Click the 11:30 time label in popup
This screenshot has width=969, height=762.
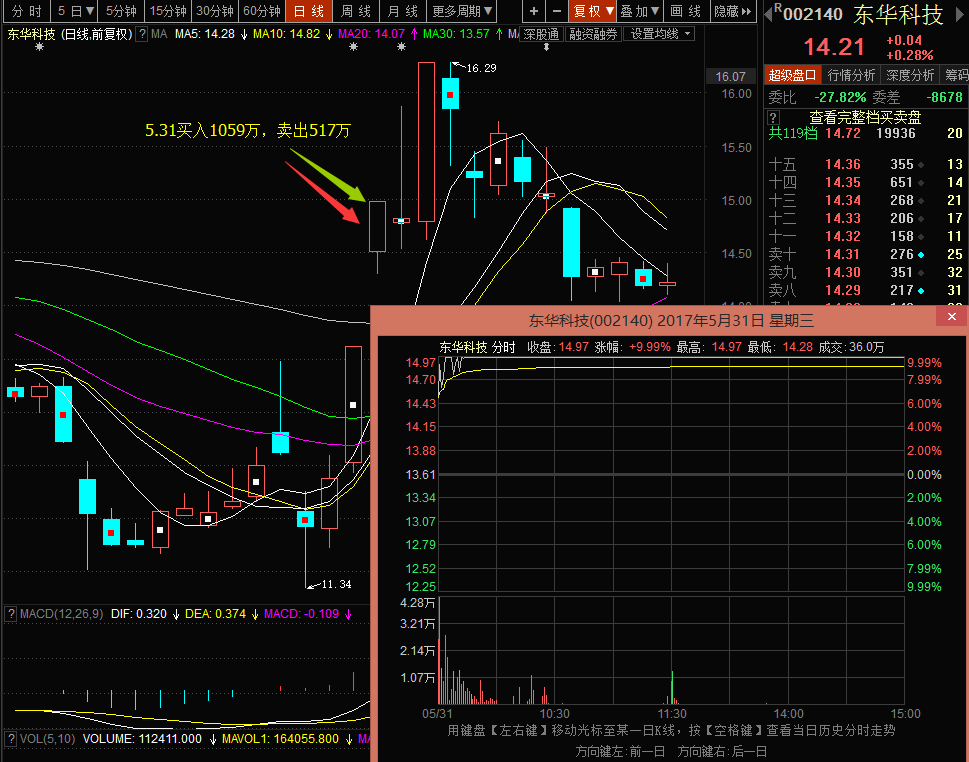pos(672,714)
